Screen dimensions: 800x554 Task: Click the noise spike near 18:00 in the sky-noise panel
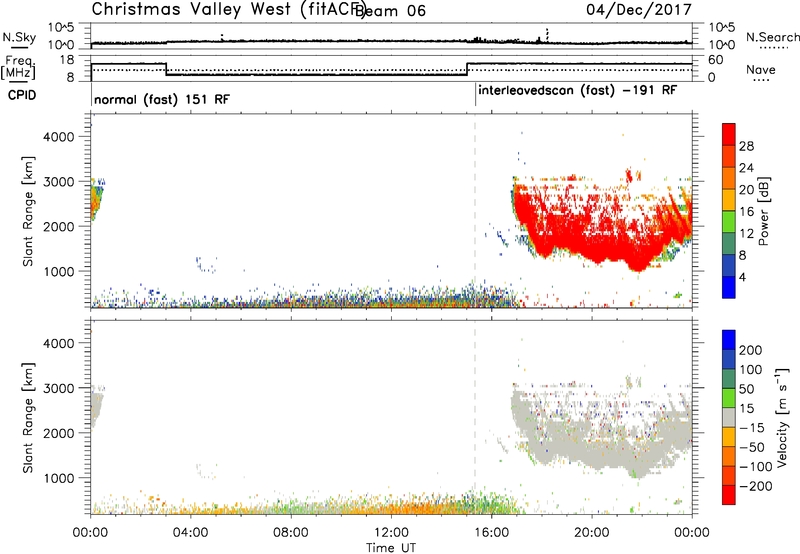tap(547, 35)
